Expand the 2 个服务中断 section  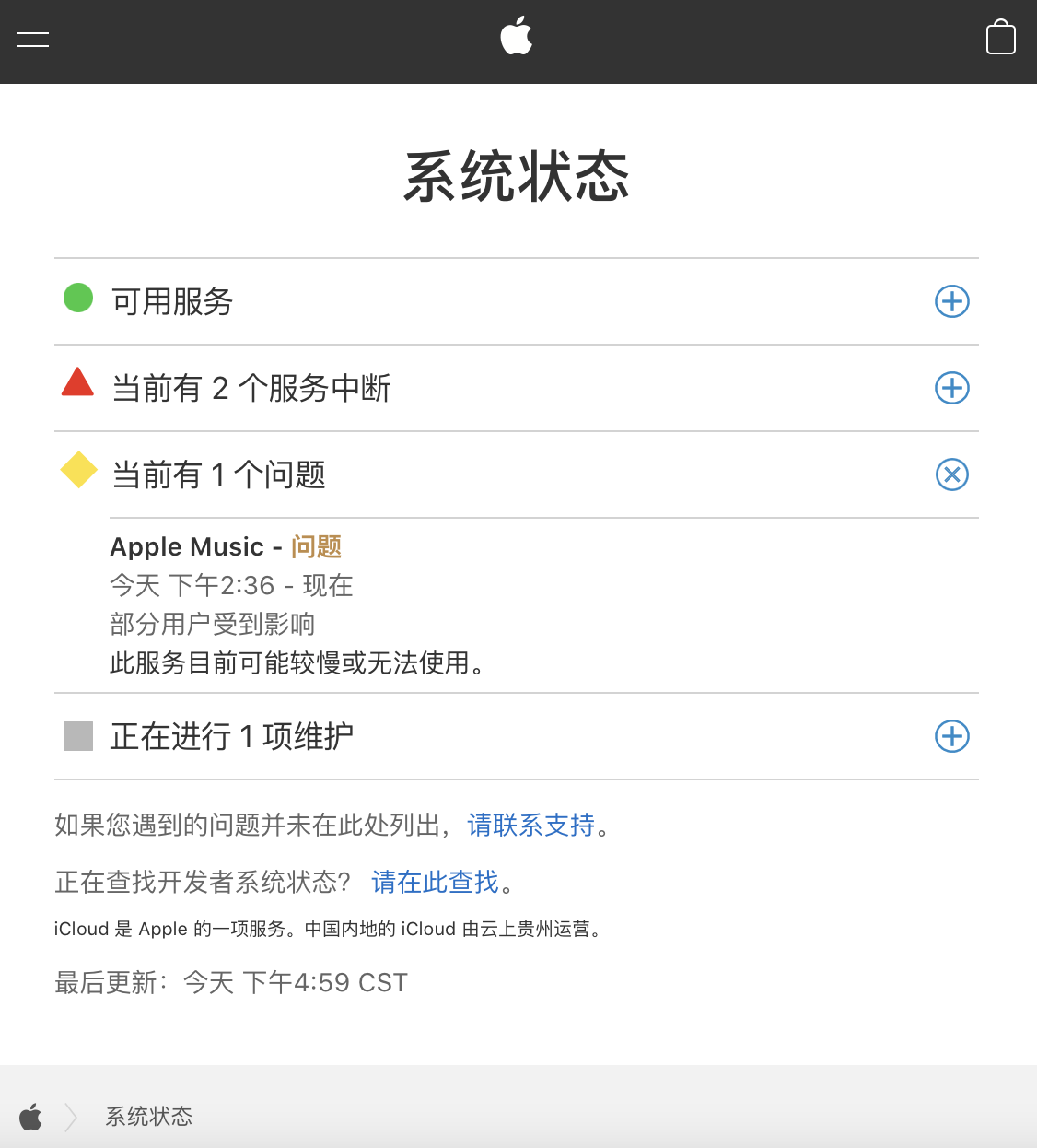pyautogui.click(x=952, y=388)
